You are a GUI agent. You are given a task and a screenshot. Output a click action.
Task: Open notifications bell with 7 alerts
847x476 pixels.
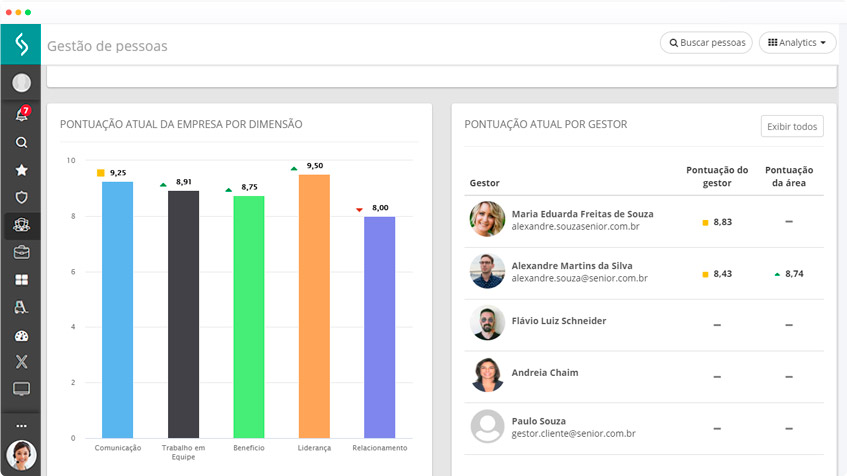(x=21, y=115)
